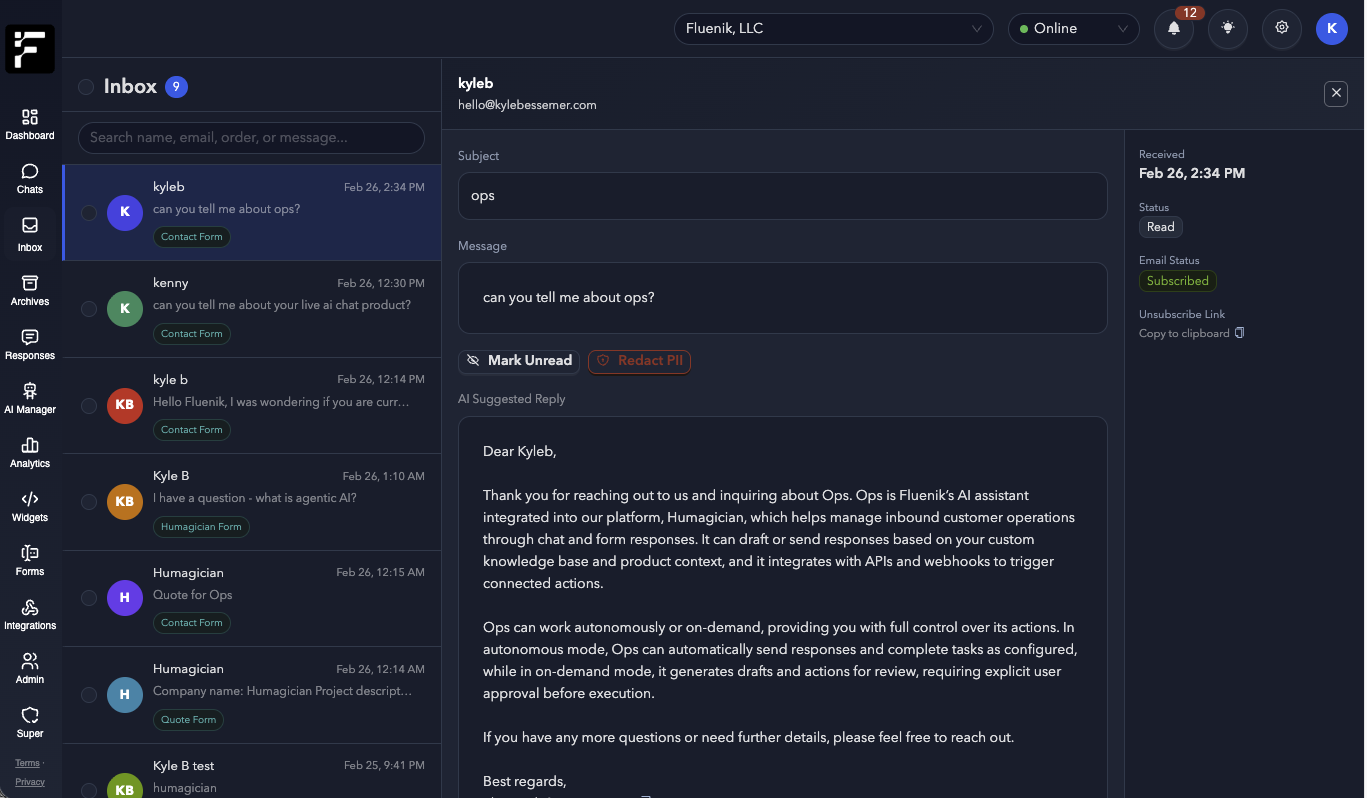The height and width of the screenshot is (798, 1367).
Task: Open the Archives icon in the sidebar
Action: [30, 284]
